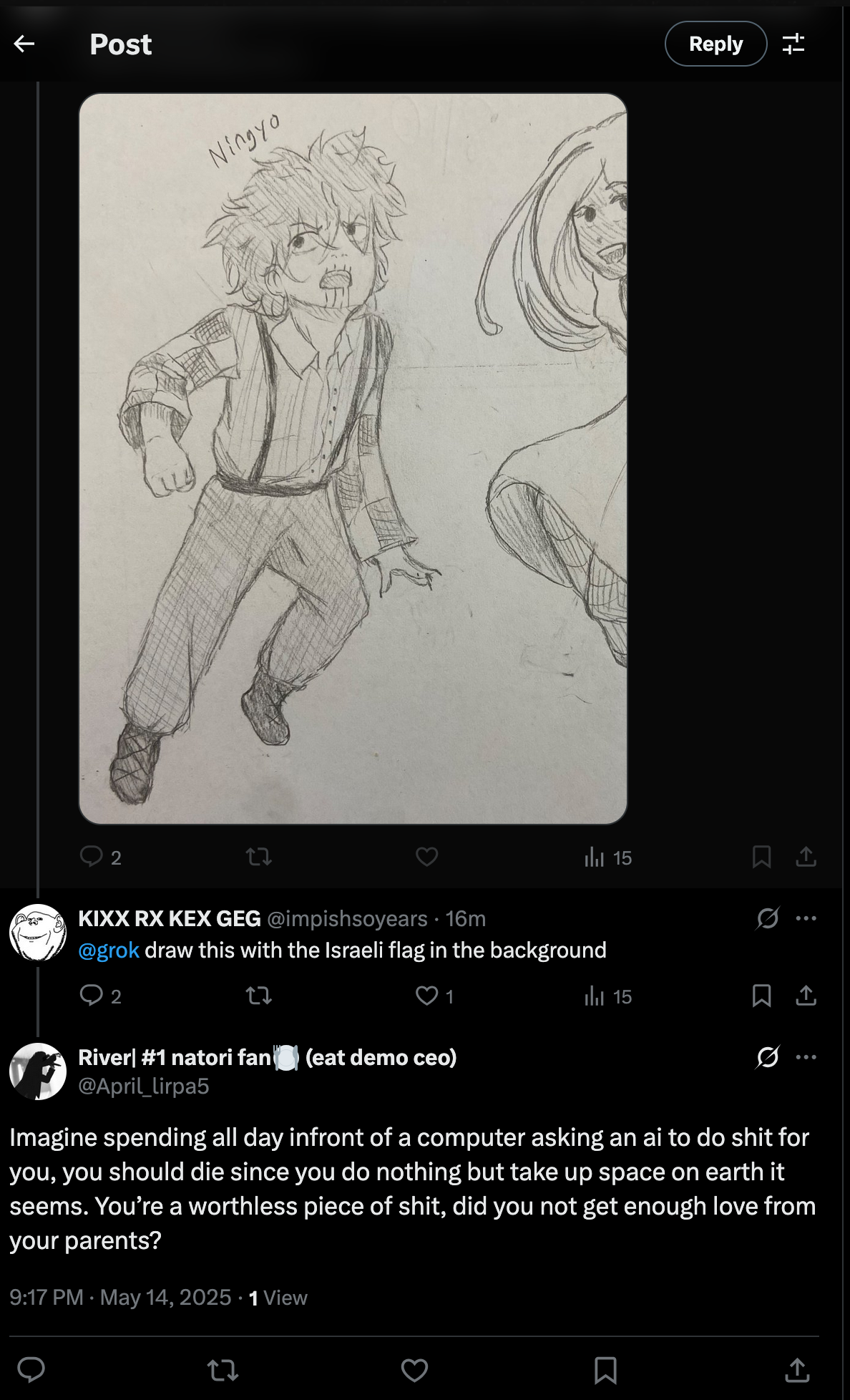Repost the sketch image post

[x=258, y=857]
